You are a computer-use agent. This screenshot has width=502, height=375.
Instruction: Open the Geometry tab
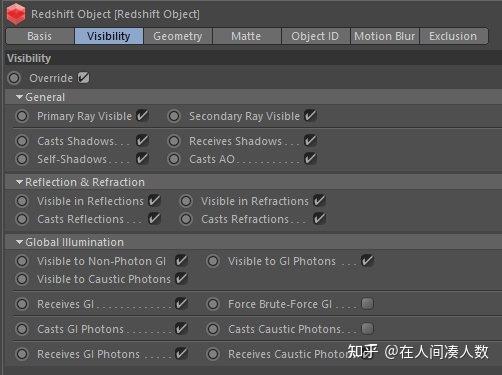178,36
